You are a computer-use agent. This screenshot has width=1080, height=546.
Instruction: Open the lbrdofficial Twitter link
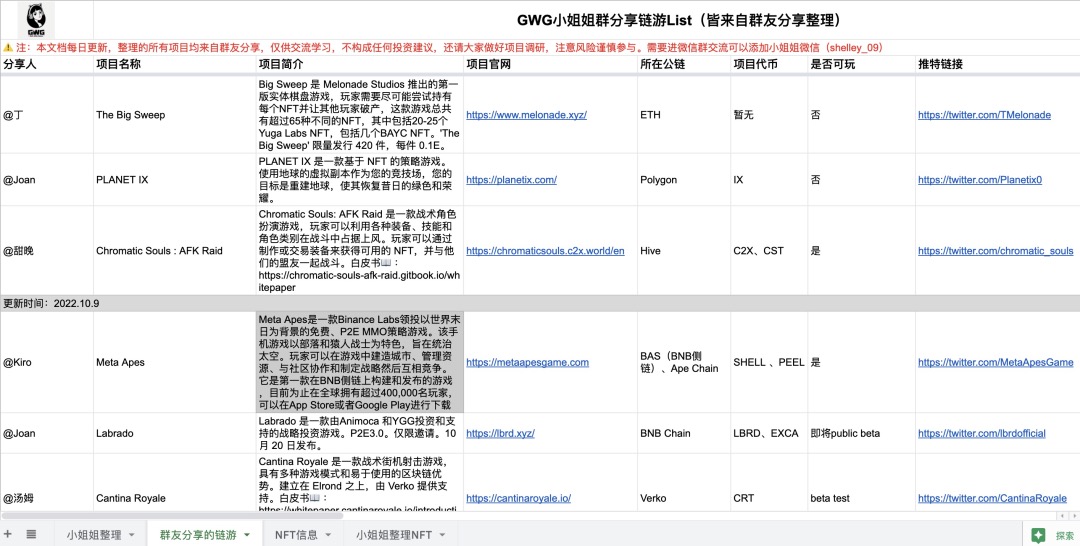click(982, 433)
